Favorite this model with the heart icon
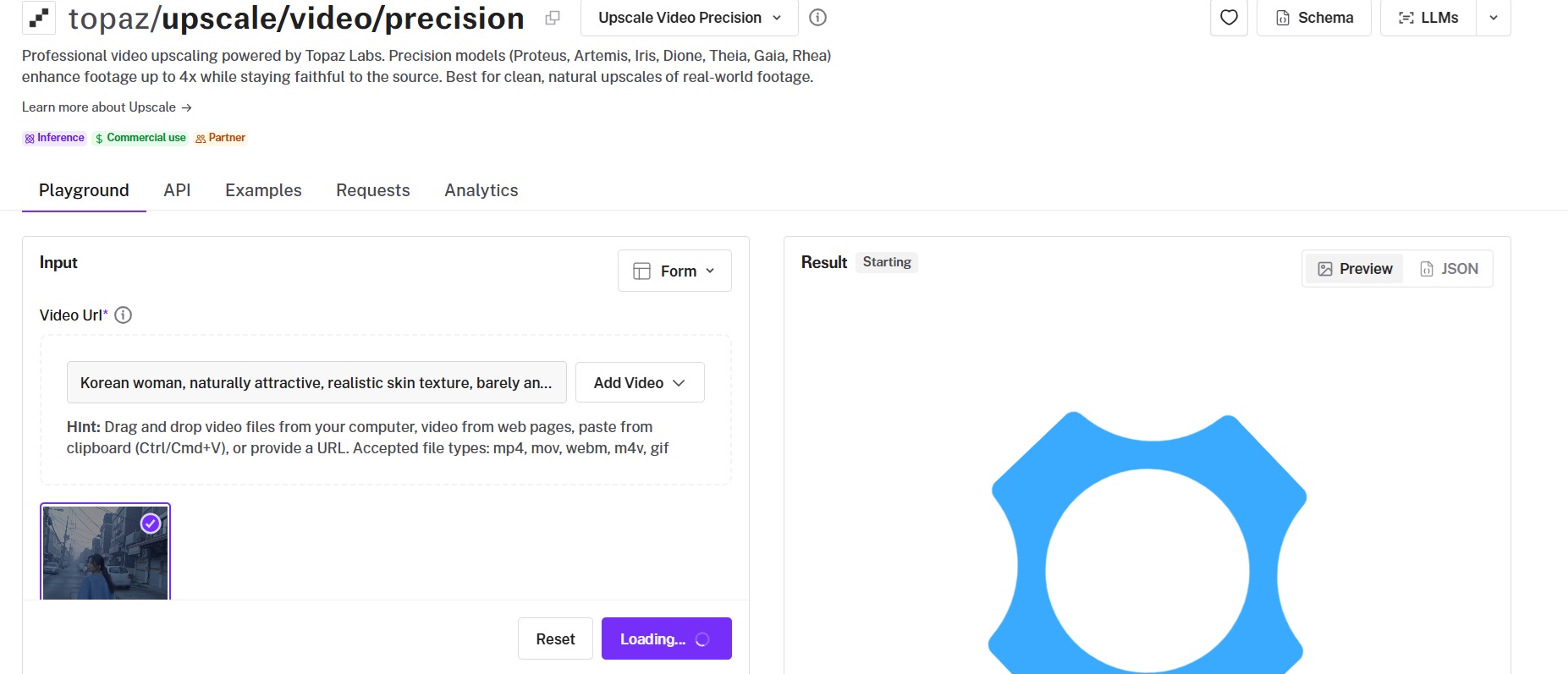This screenshot has height=674, width=1568. 1229,18
